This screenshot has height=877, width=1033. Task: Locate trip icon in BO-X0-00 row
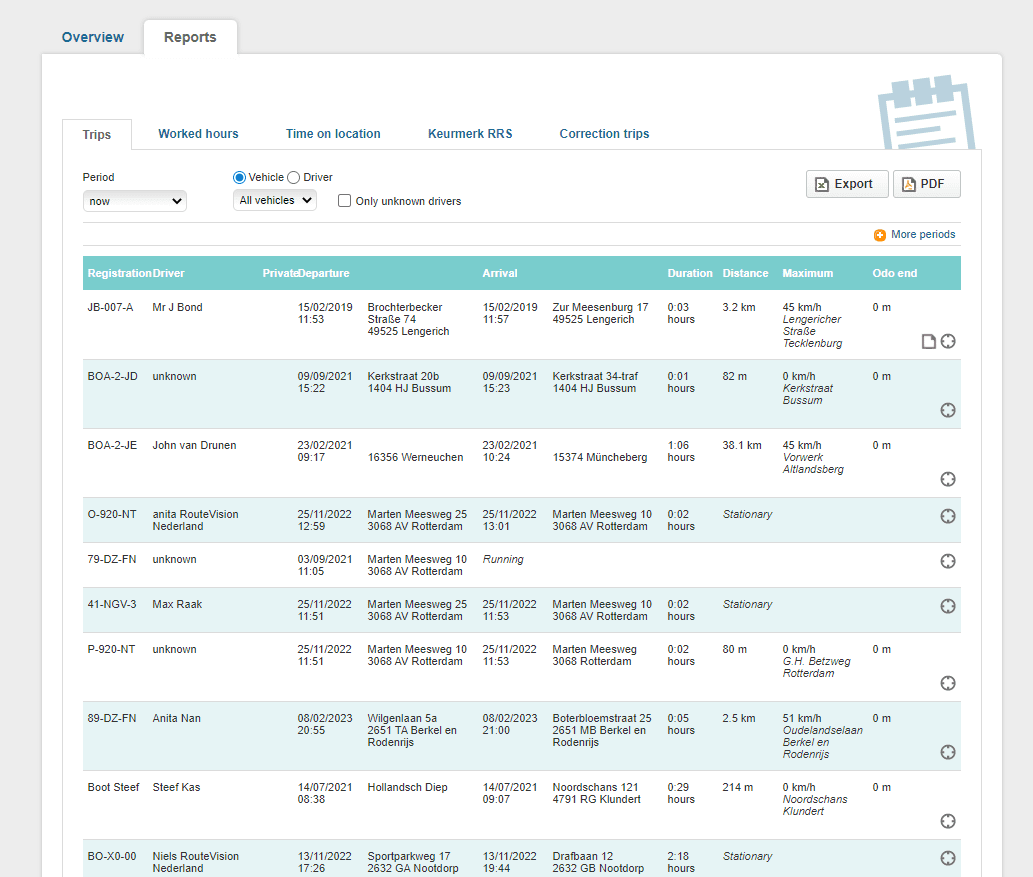948,858
